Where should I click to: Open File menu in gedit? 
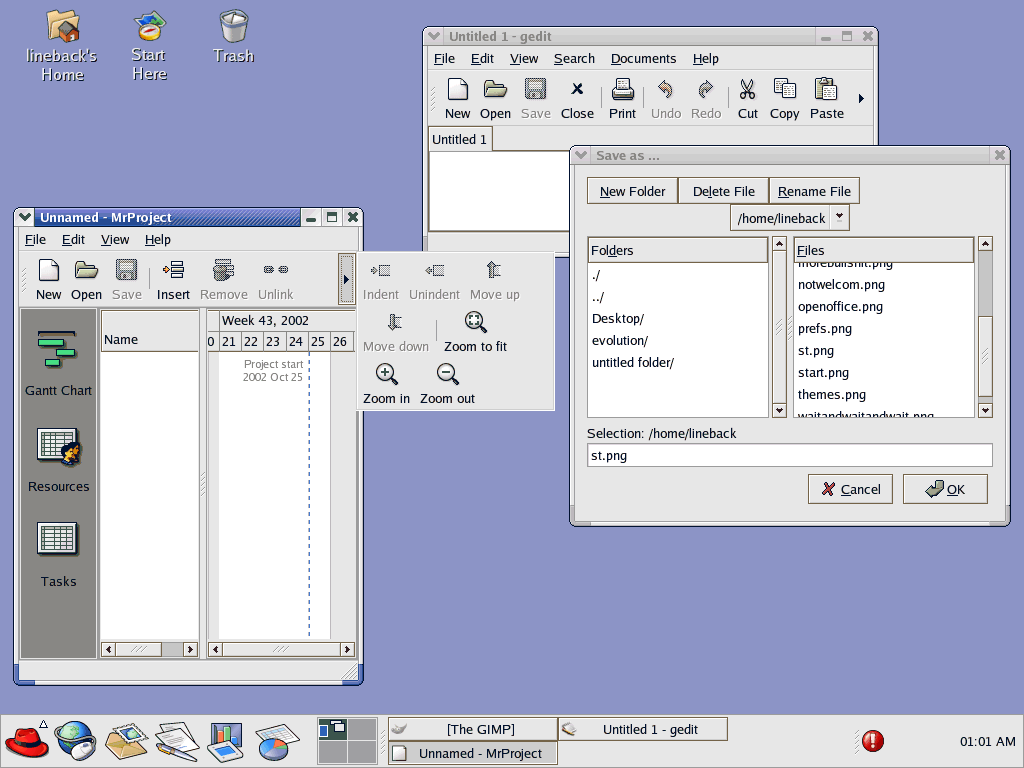pos(444,59)
